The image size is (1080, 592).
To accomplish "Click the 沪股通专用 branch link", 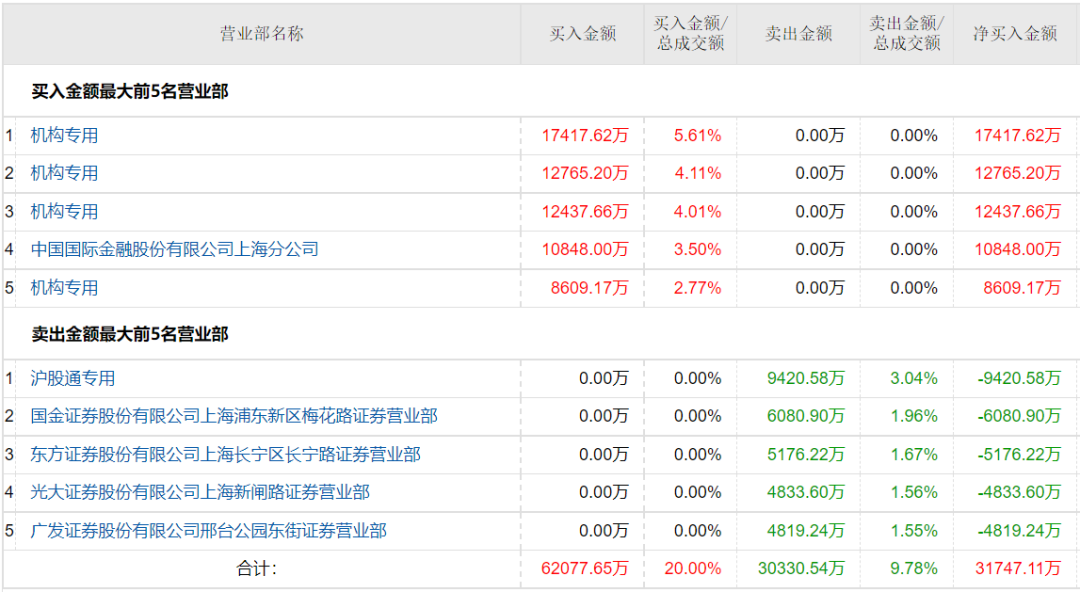I will (73, 378).
